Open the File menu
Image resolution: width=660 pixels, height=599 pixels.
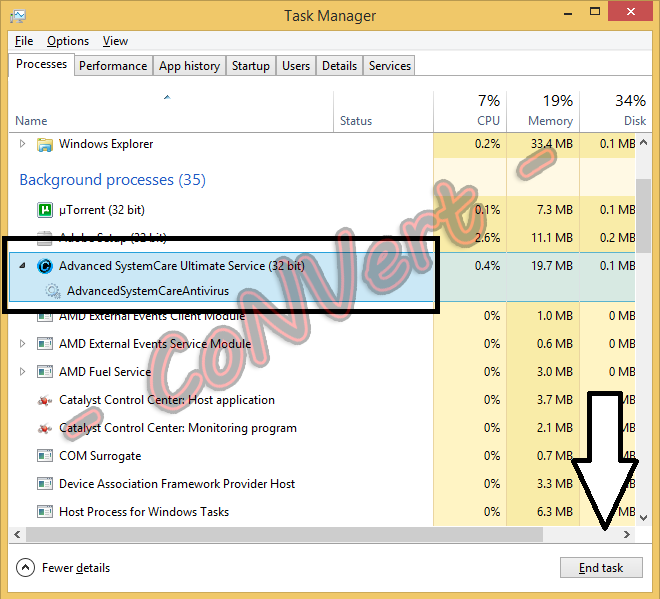pyautogui.click(x=24, y=41)
